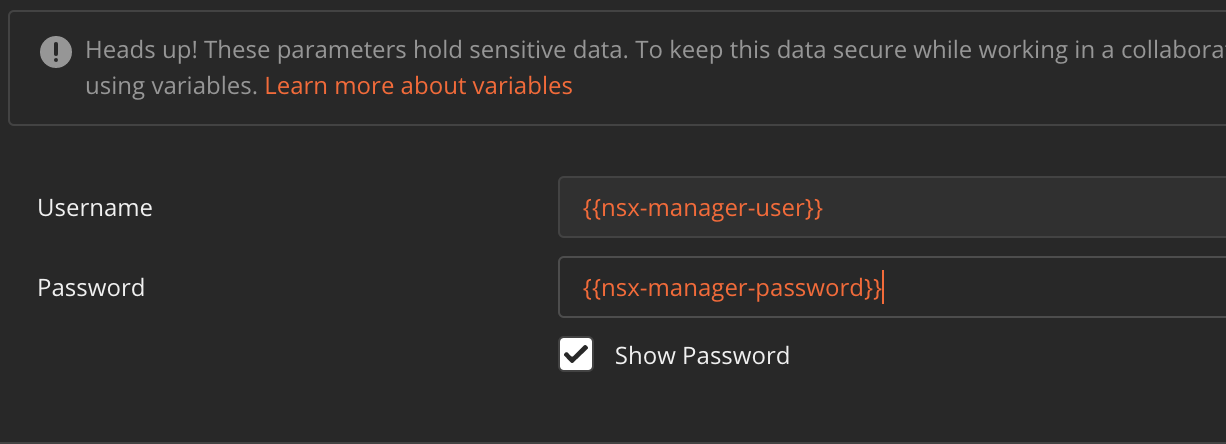Place cursor after closing braces in Password

(x=882, y=288)
